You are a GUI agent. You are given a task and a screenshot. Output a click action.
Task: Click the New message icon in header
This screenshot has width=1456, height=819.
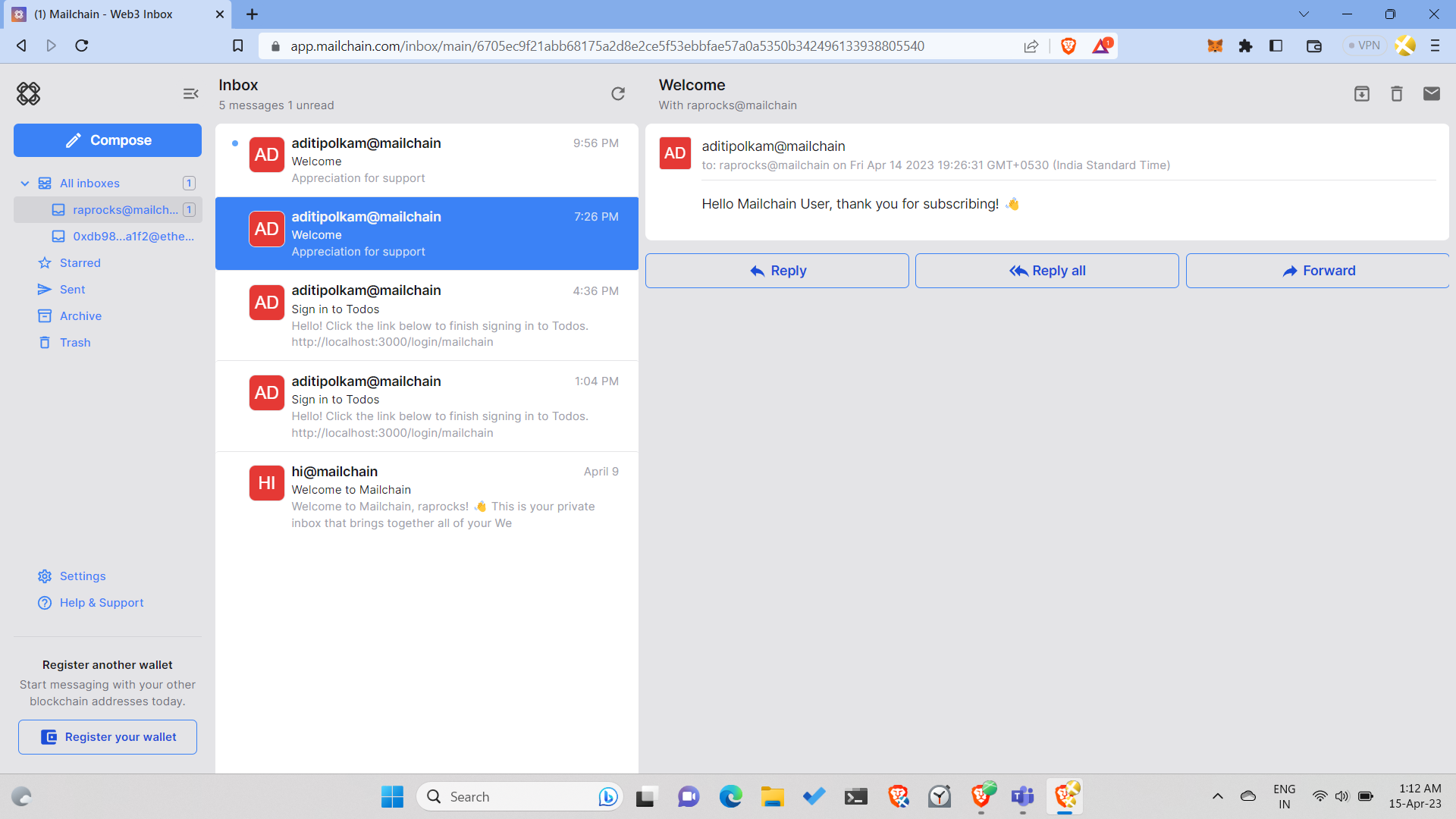coord(1432,94)
